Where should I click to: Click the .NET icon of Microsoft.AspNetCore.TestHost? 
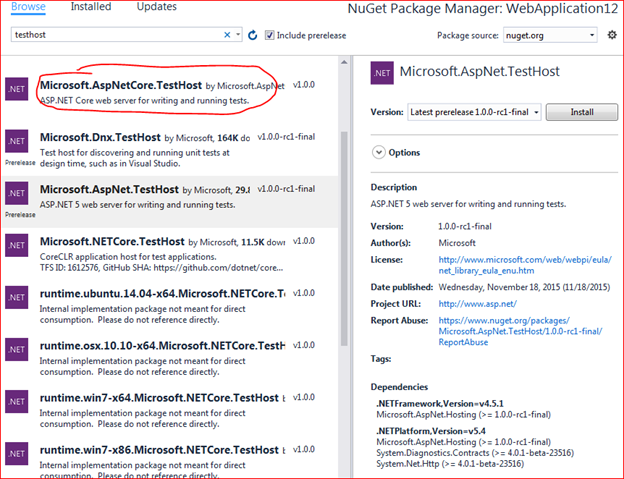point(16,89)
